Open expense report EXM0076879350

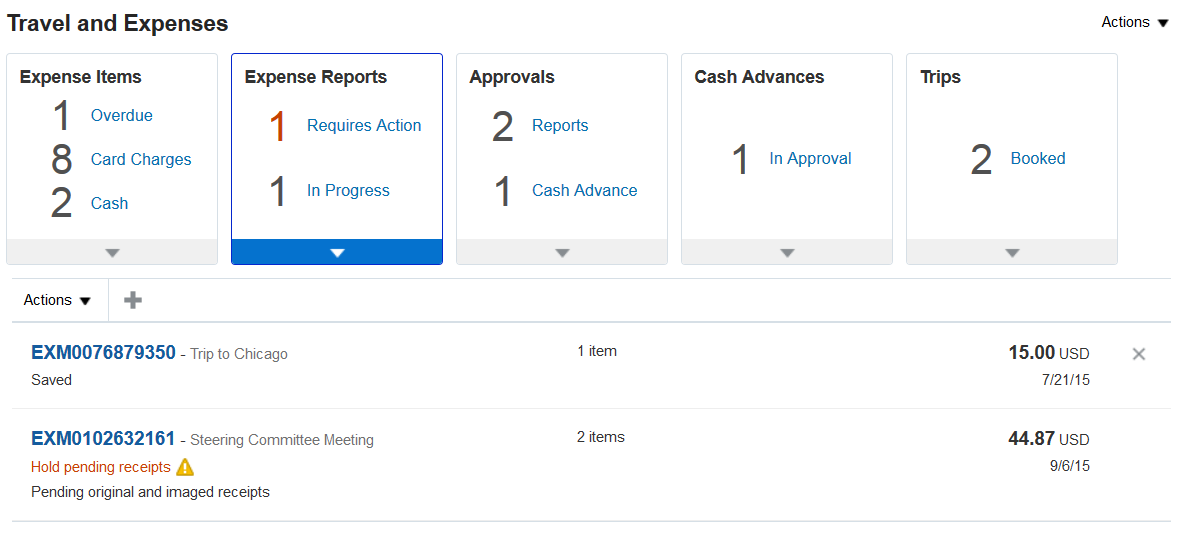point(103,352)
